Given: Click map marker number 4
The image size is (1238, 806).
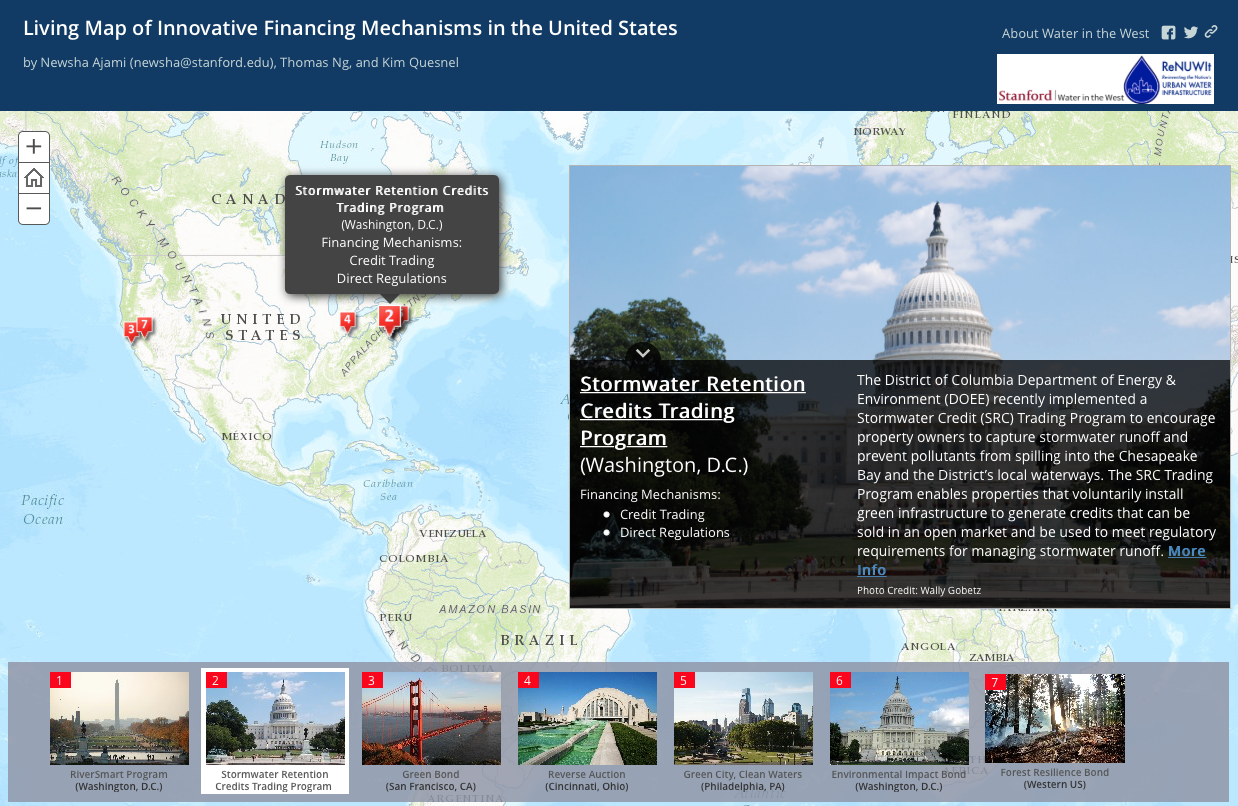Looking at the screenshot, I should (x=347, y=321).
